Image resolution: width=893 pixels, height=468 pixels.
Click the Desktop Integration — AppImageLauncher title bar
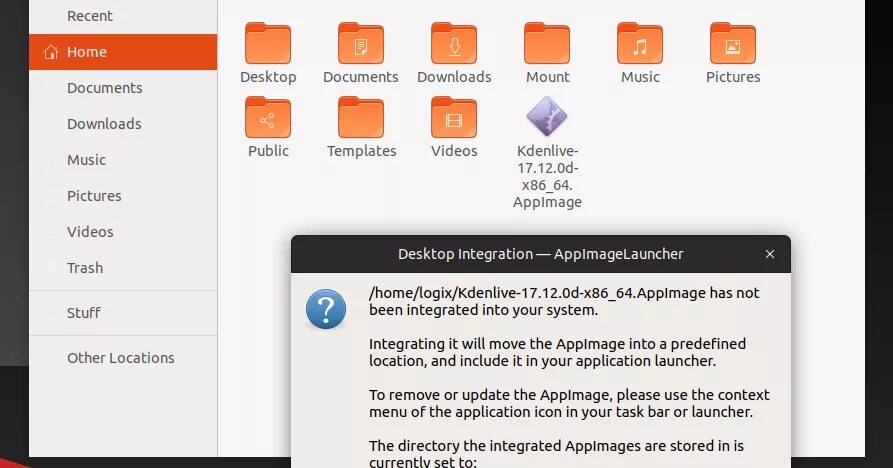pyautogui.click(x=540, y=254)
